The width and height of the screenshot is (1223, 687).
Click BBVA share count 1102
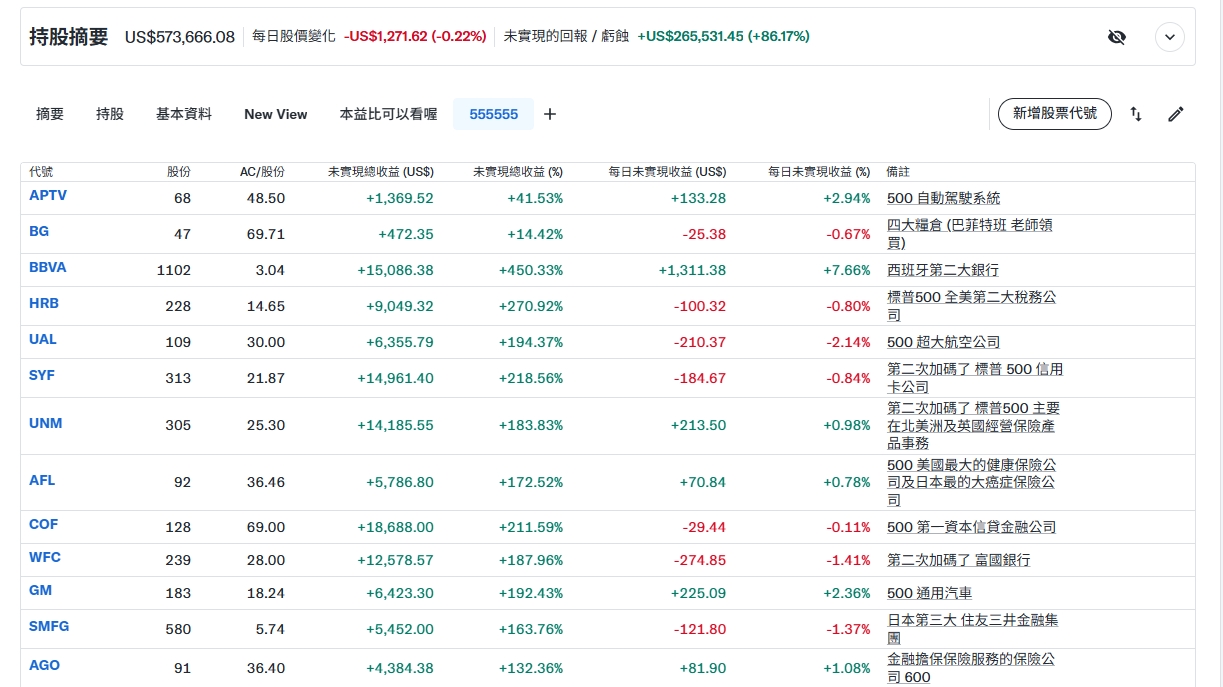[x=174, y=270]
